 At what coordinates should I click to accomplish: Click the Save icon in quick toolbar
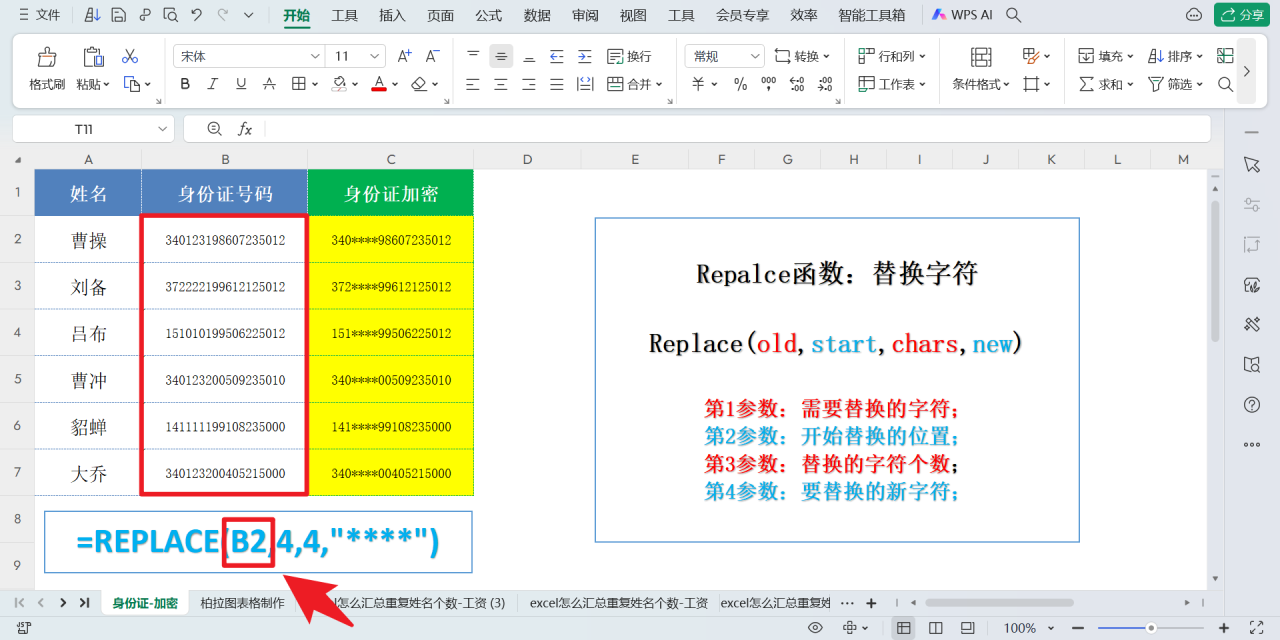(118, 15)
